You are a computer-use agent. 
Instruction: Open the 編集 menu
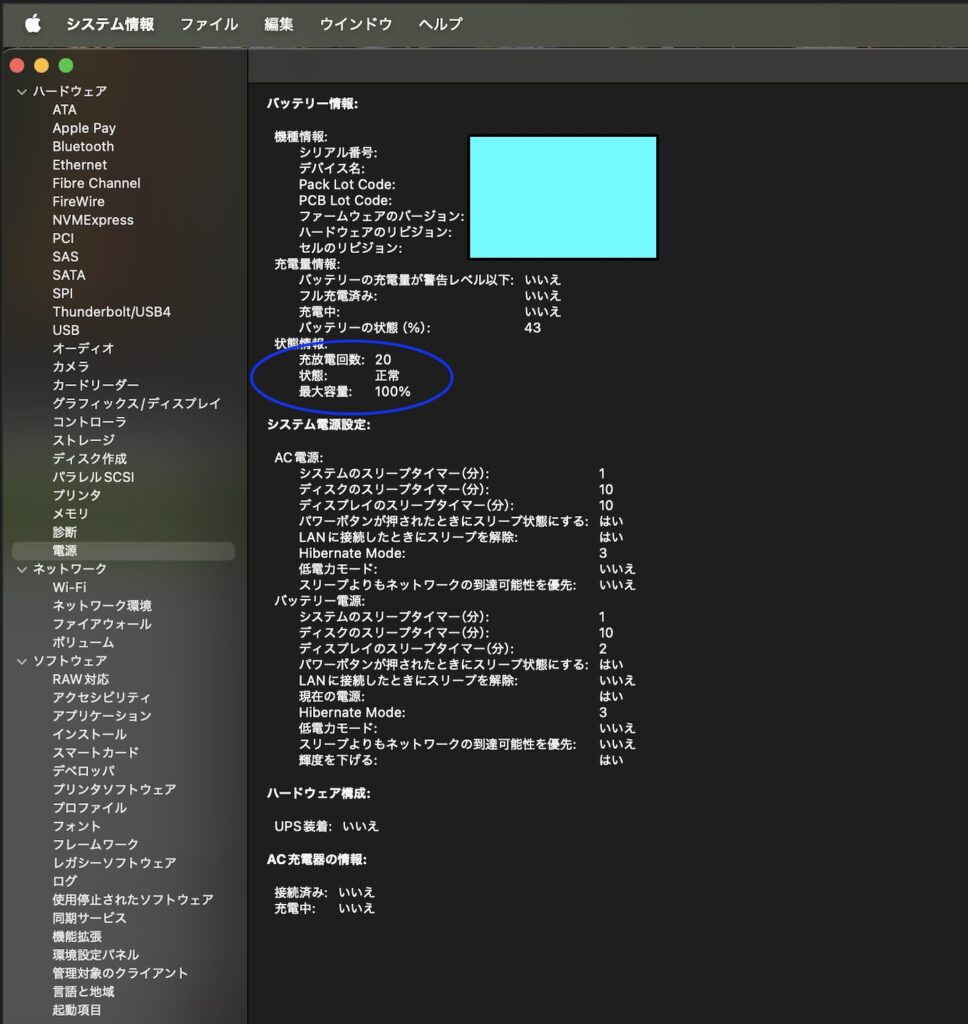[279, 24]
